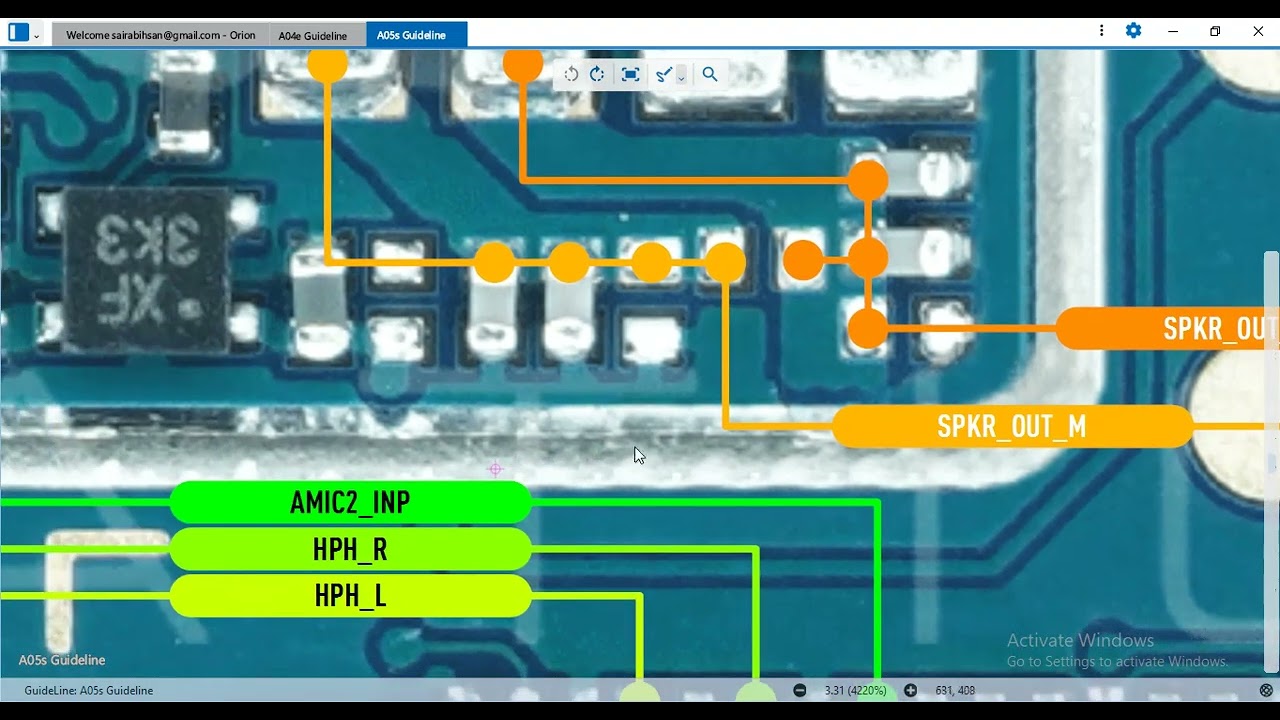Click the zoom out minus button
This screenshot has height=720, width=1280.
click(800, 690)
